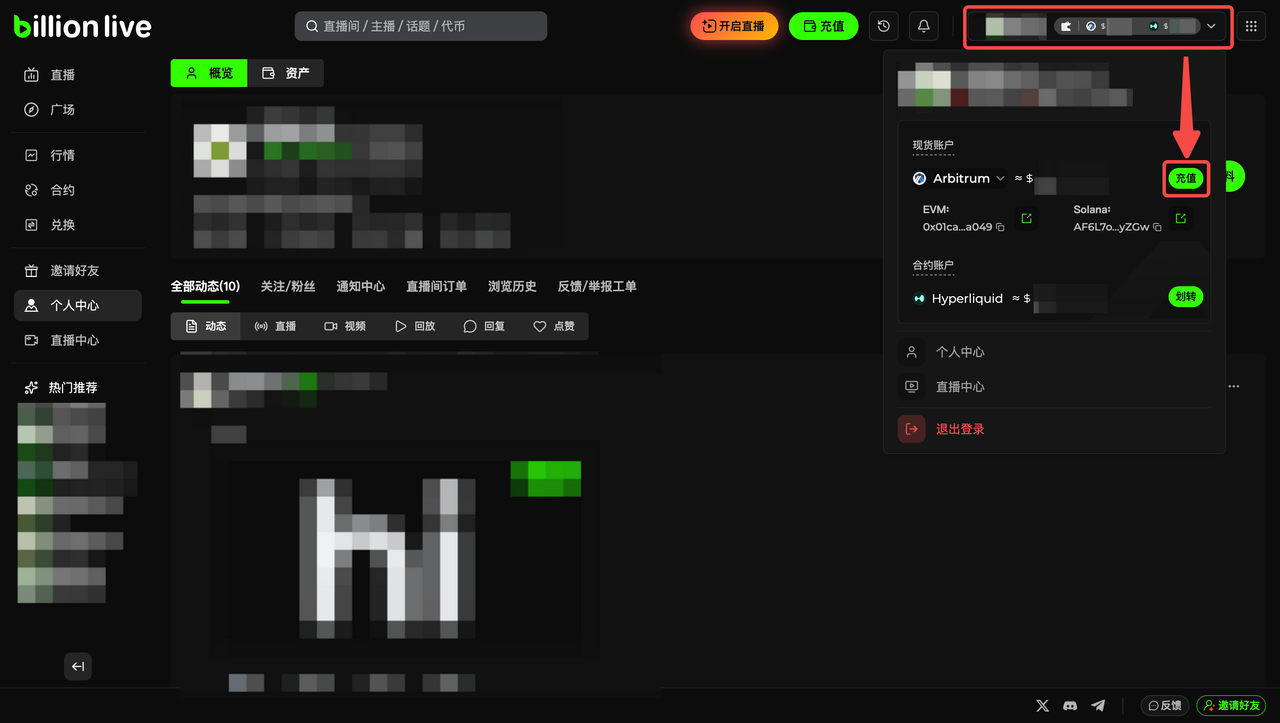Collapse the account dropdown in header
The width and height of the screenshot is (1280, 723).
[1211, 27]
